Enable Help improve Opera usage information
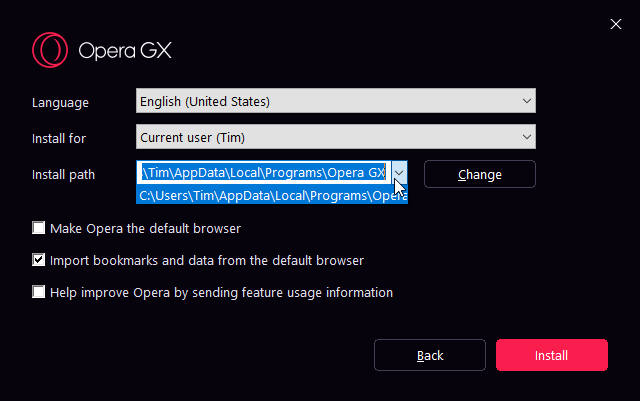Image resolution: width=640 pixels, height=401 pixels. (x=38, y=292)
